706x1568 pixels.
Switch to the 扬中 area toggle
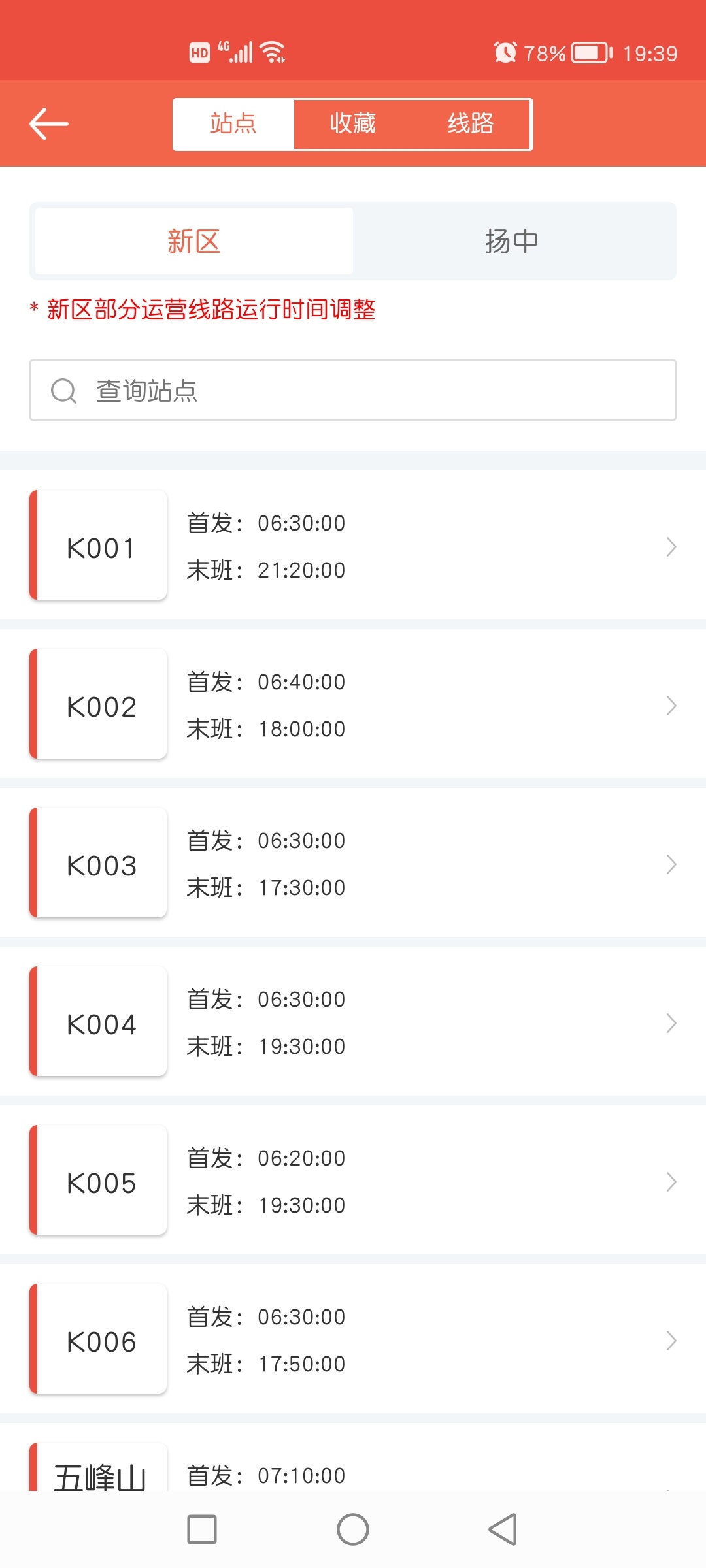point(512,241)
